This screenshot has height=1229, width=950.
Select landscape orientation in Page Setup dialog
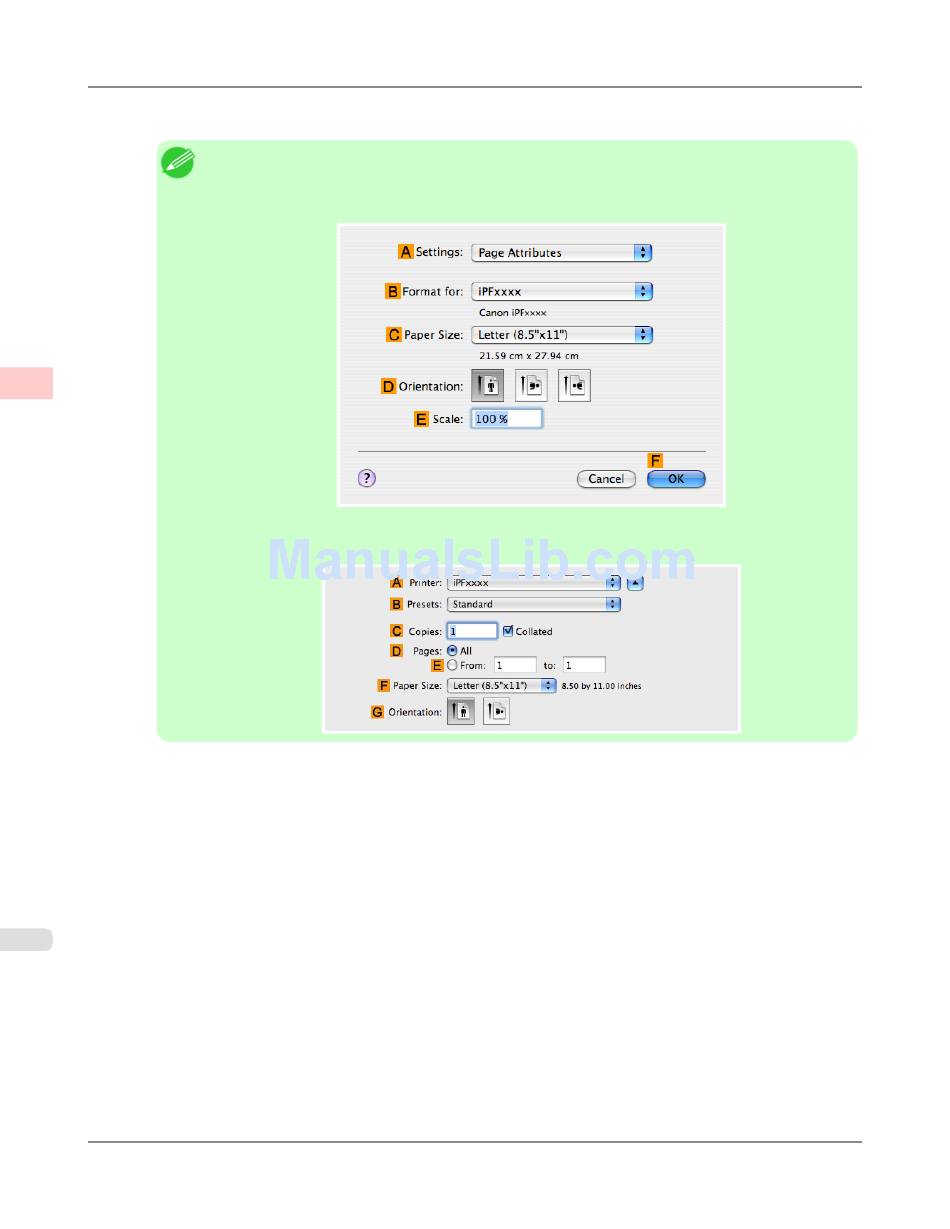(531, 385)
